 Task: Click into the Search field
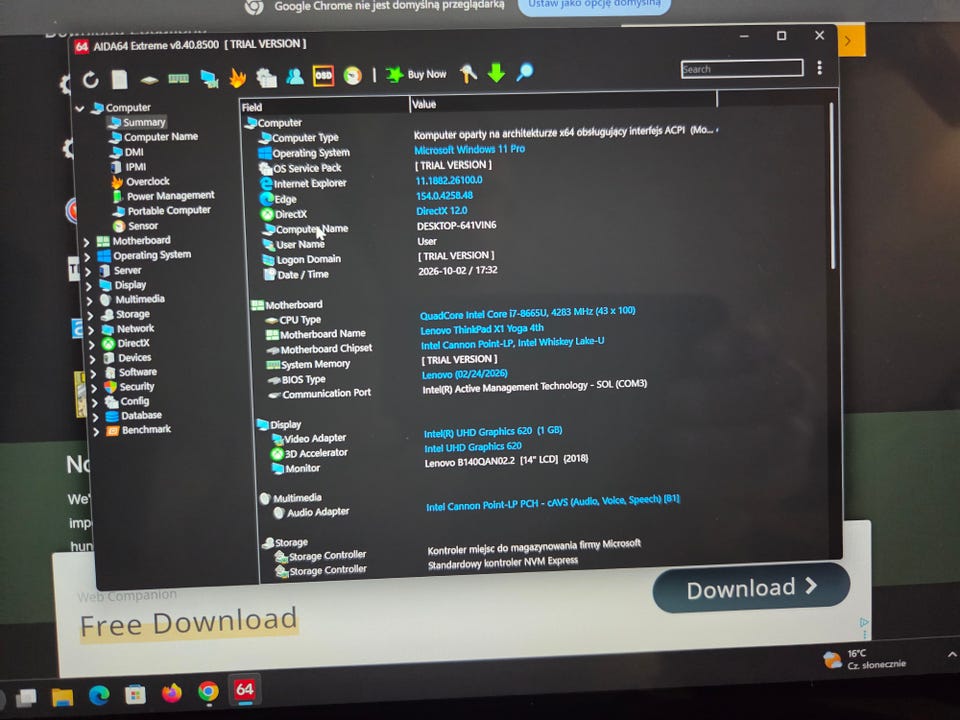tap(742, 69)
